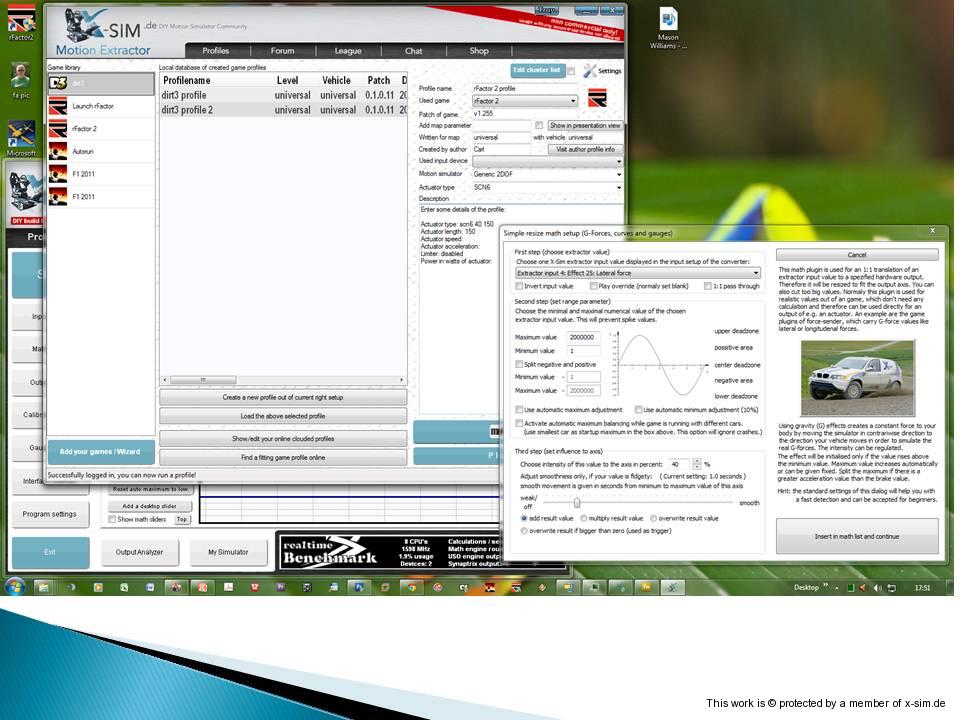Select the dirt3 game icon in library
Image resolution: width=960 pixels, height=720 pixels.
pyautogui.click(x=58, y=83)
